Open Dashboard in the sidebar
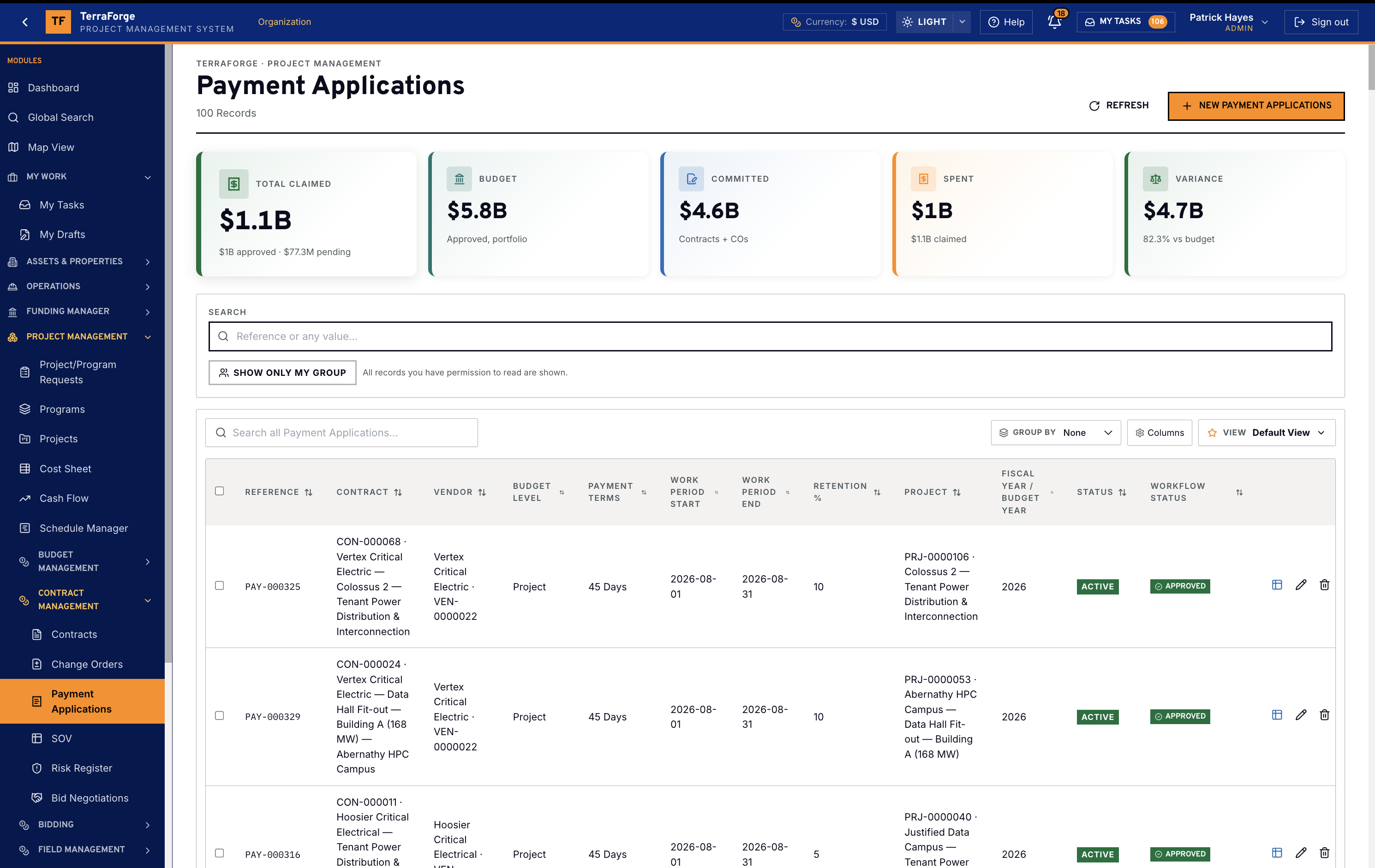The image size is (1375, 868). click(82, 87)
